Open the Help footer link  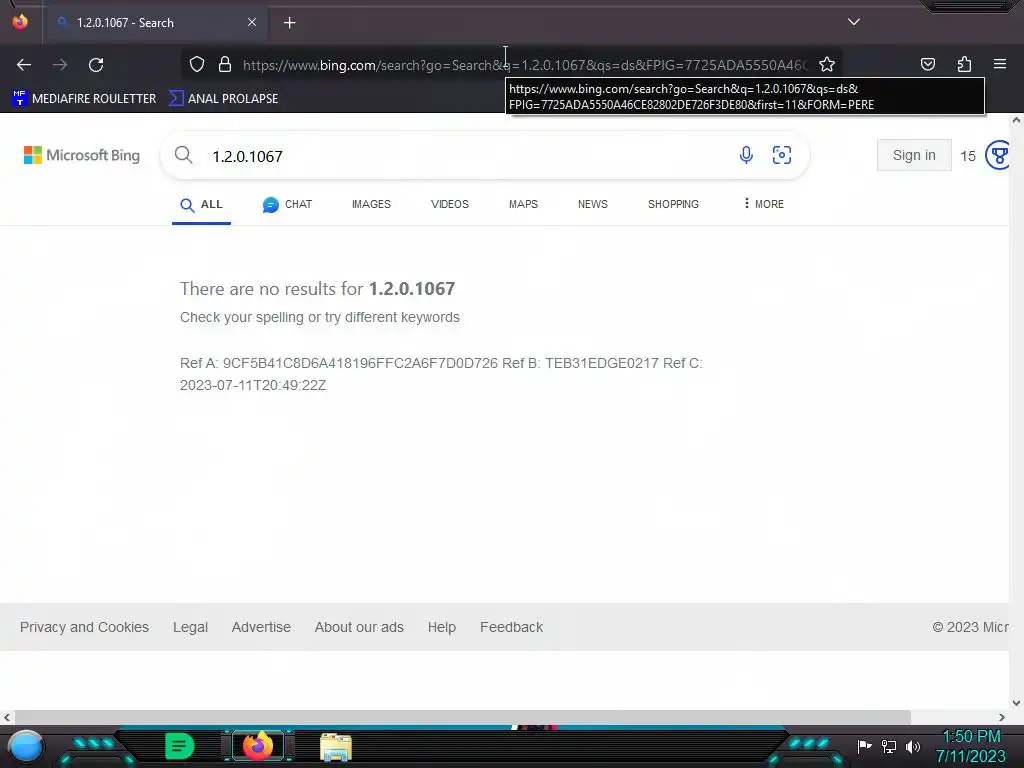pos(441,627)
